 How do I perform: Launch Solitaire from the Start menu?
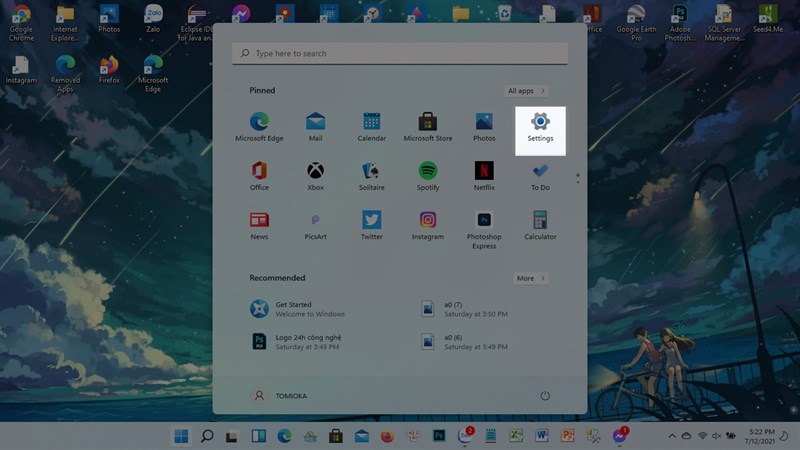371,176
